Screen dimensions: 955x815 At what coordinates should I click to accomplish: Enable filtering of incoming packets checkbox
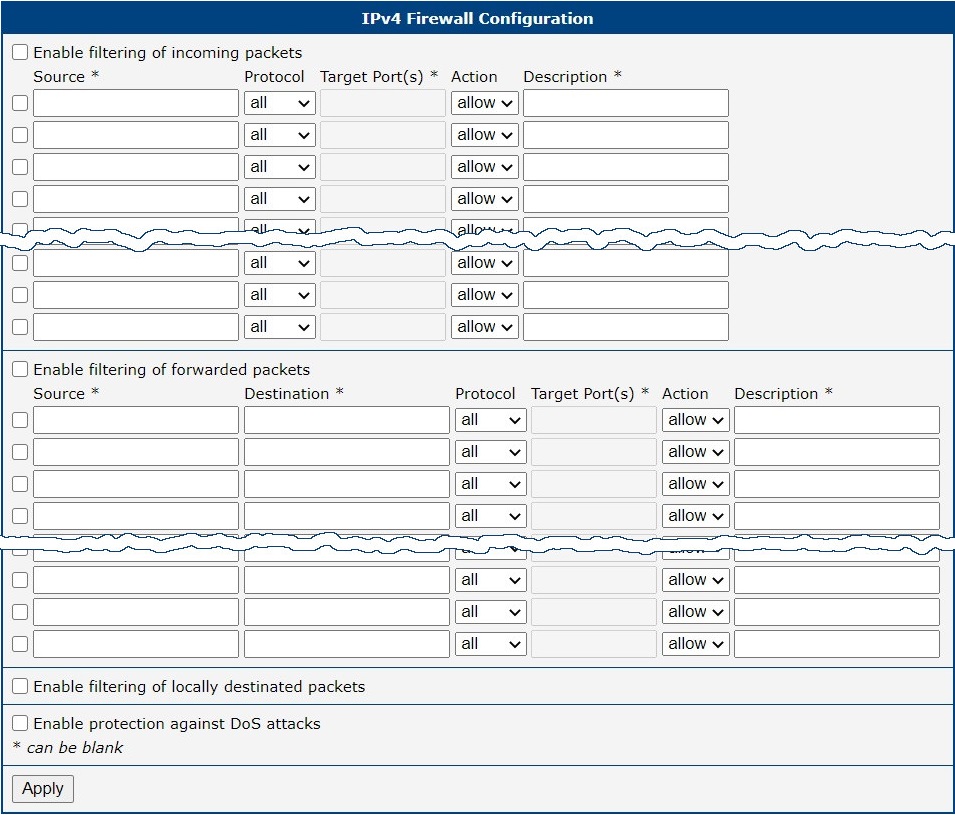(x=20, y=52)
